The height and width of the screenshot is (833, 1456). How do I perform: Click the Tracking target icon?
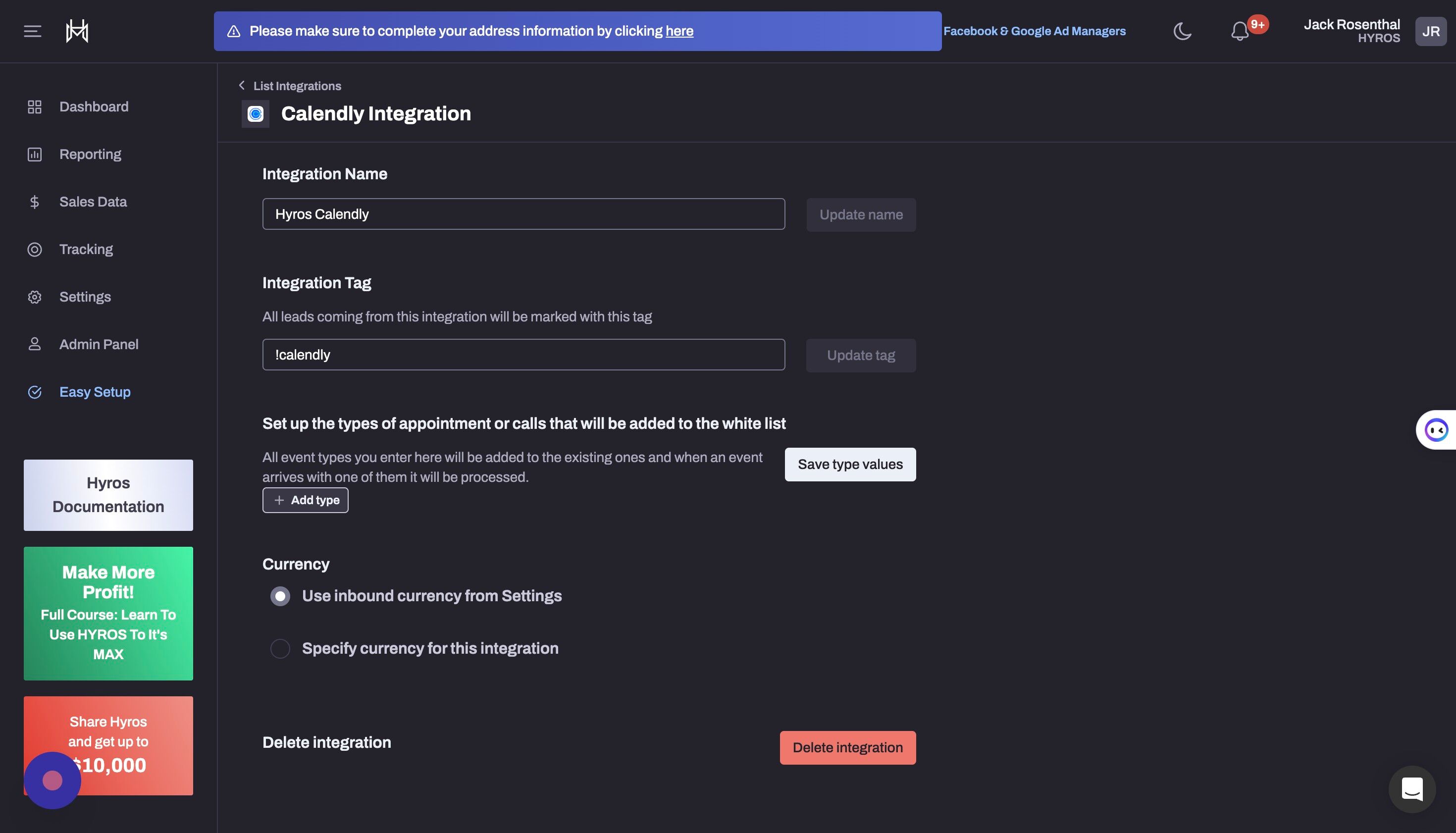[34, 250]
